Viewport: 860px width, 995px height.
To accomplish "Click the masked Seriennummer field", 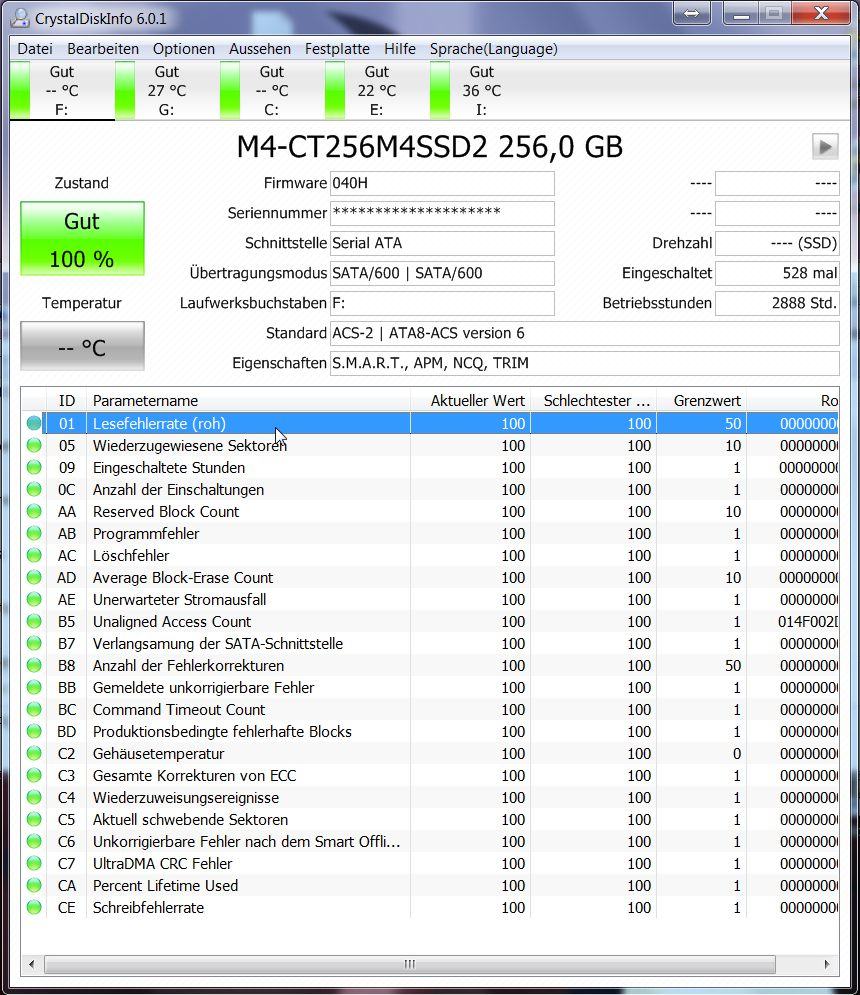I will point(442,213).
